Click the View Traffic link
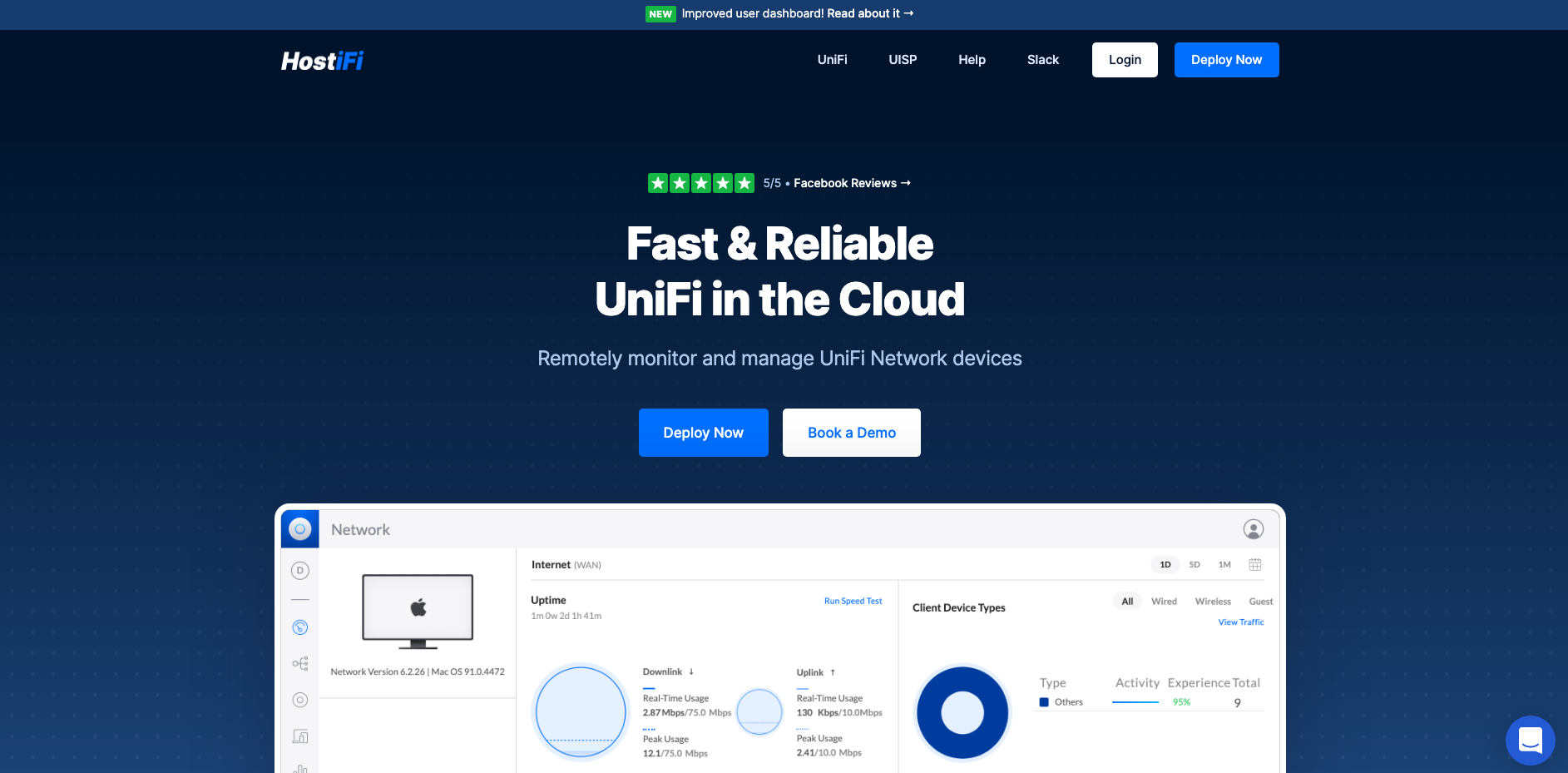This screenshot has height=773, width=1568. 1240,622
